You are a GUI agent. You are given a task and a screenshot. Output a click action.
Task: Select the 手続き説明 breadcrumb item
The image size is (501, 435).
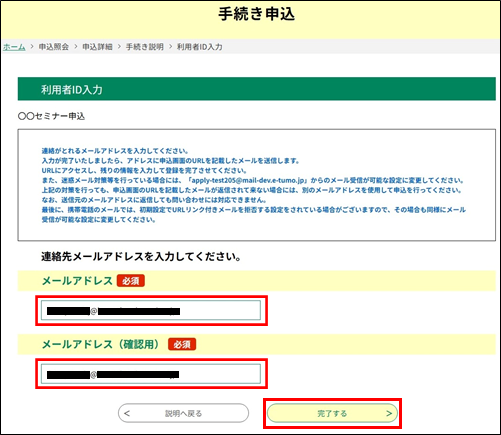[x=145, y=47]
